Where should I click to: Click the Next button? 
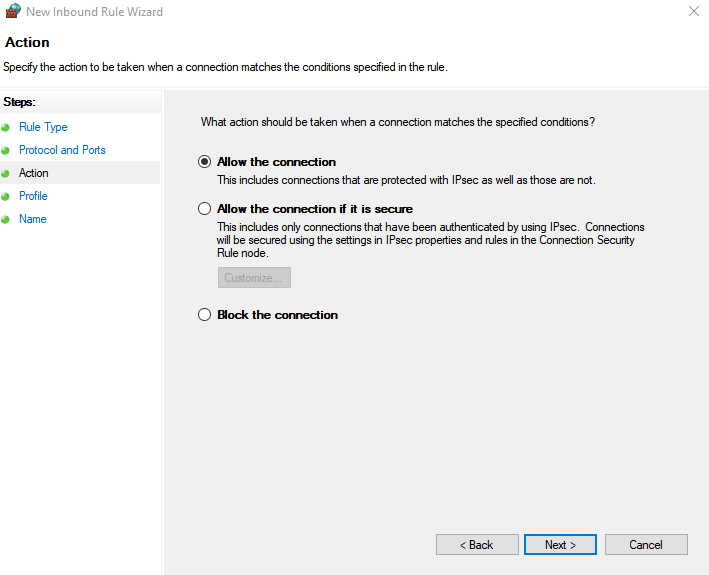[x=560, y=545]
